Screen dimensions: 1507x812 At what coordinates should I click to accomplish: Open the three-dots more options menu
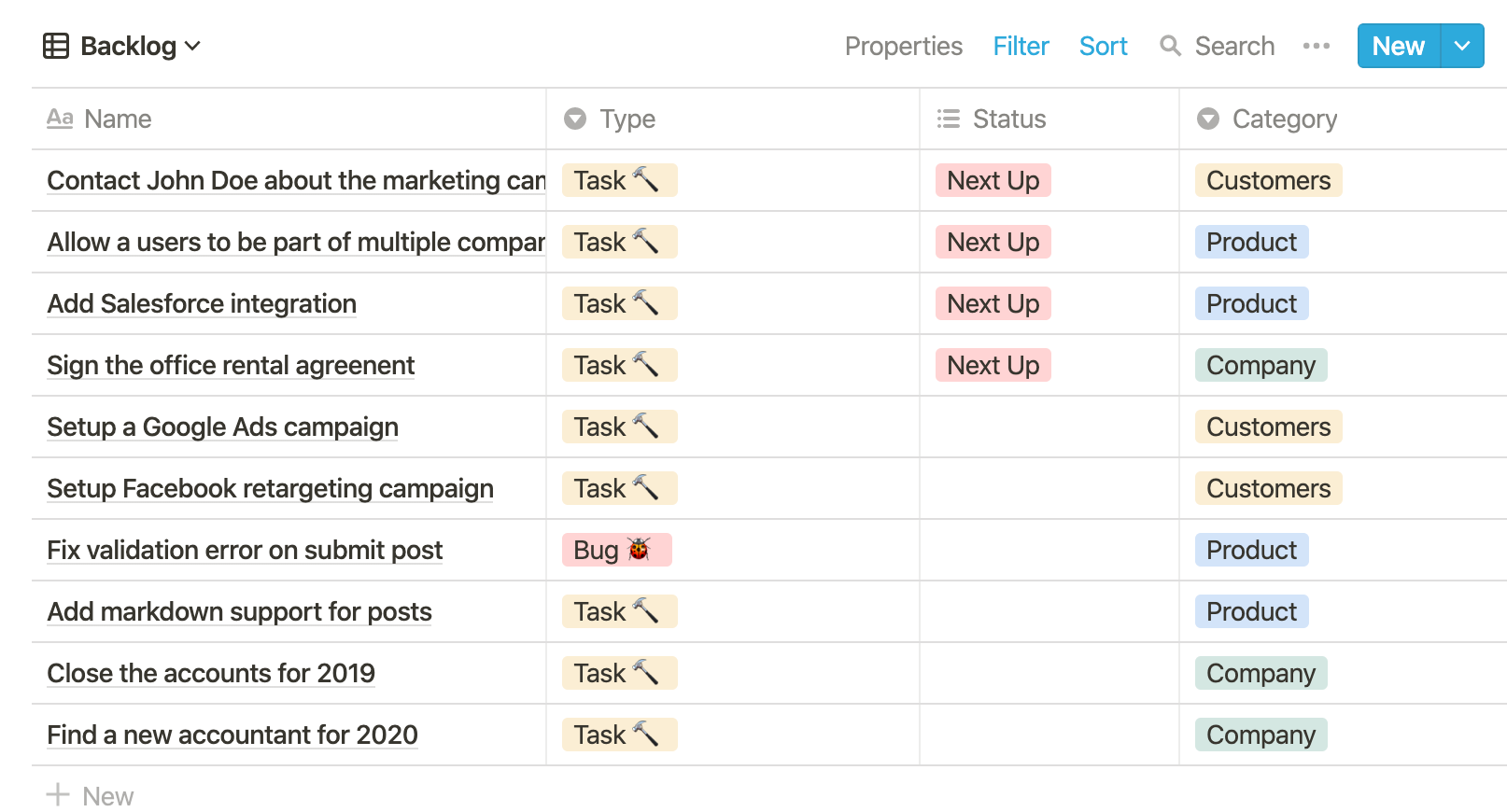click(1316, 46)
